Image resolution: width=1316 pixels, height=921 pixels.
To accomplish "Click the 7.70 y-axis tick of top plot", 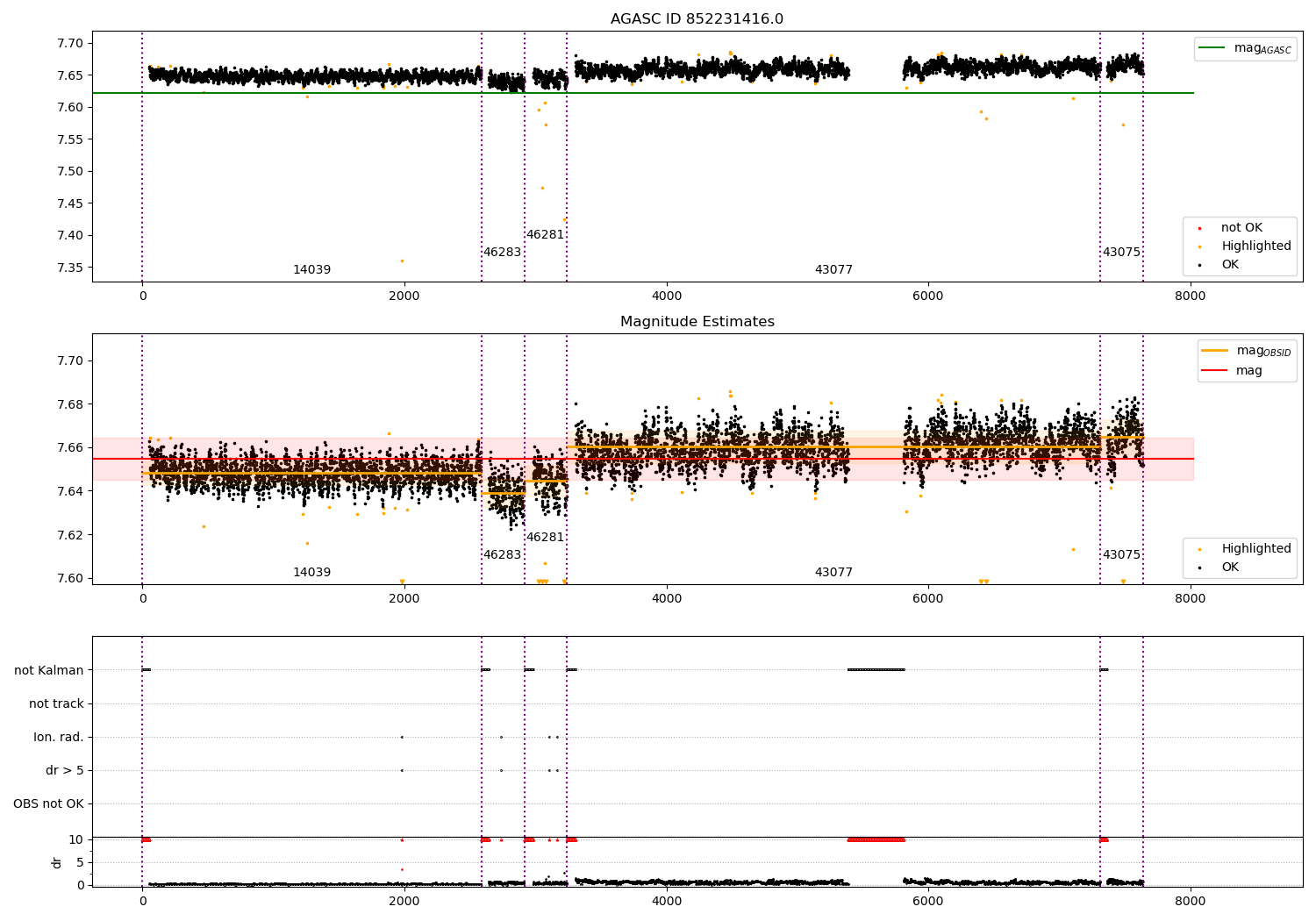I will [x=70, y=44].
